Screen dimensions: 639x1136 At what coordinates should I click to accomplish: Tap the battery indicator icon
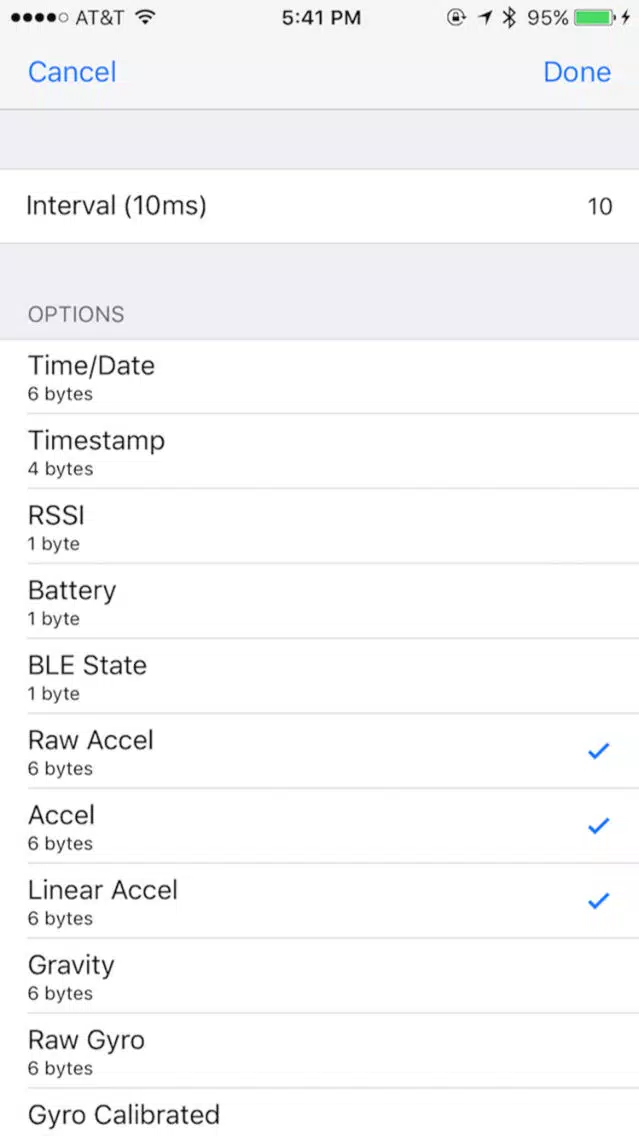coord(594,18)
